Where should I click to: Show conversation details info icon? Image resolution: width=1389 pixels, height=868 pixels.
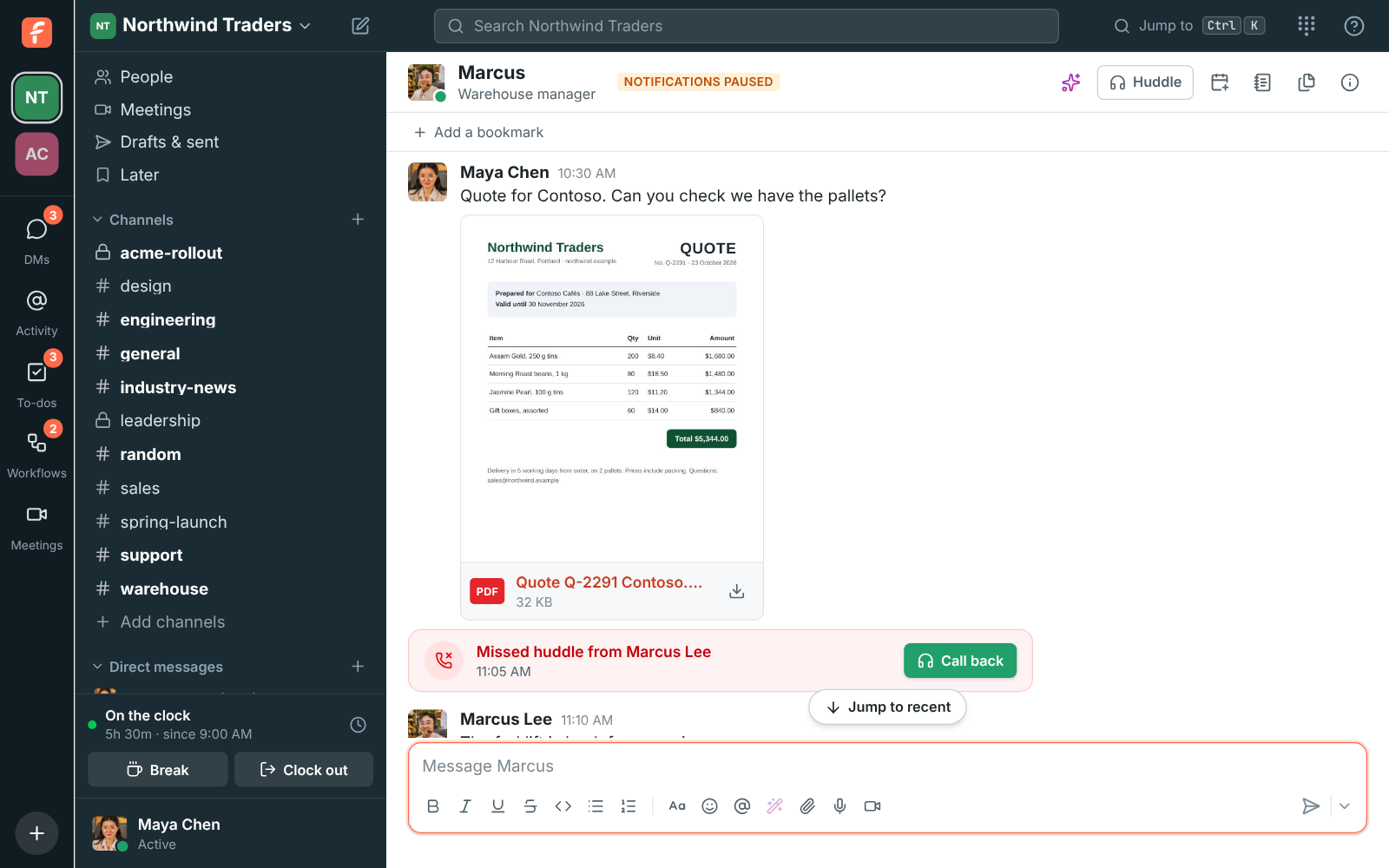[x=1349, y=82]
